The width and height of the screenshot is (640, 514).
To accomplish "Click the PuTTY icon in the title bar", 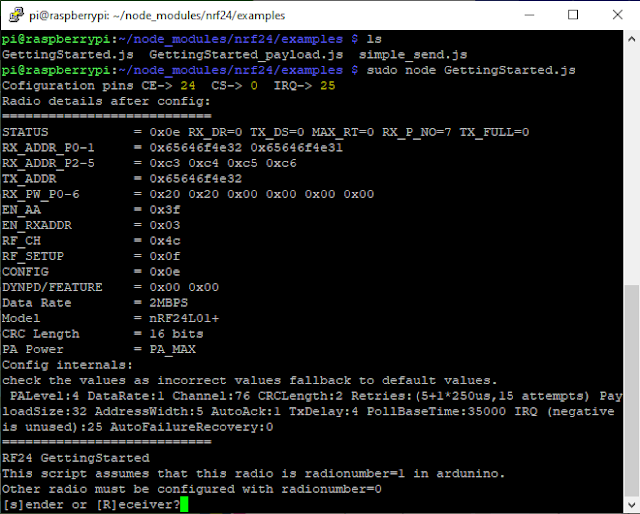I will [16, 15].
